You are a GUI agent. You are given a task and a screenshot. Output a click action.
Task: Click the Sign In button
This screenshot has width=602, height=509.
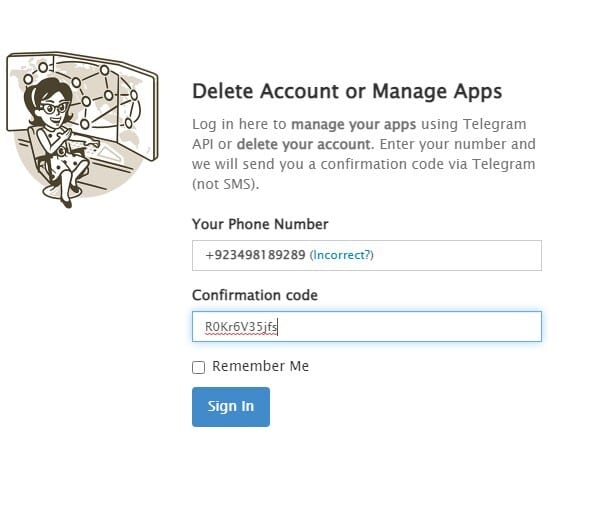(231, 407)
